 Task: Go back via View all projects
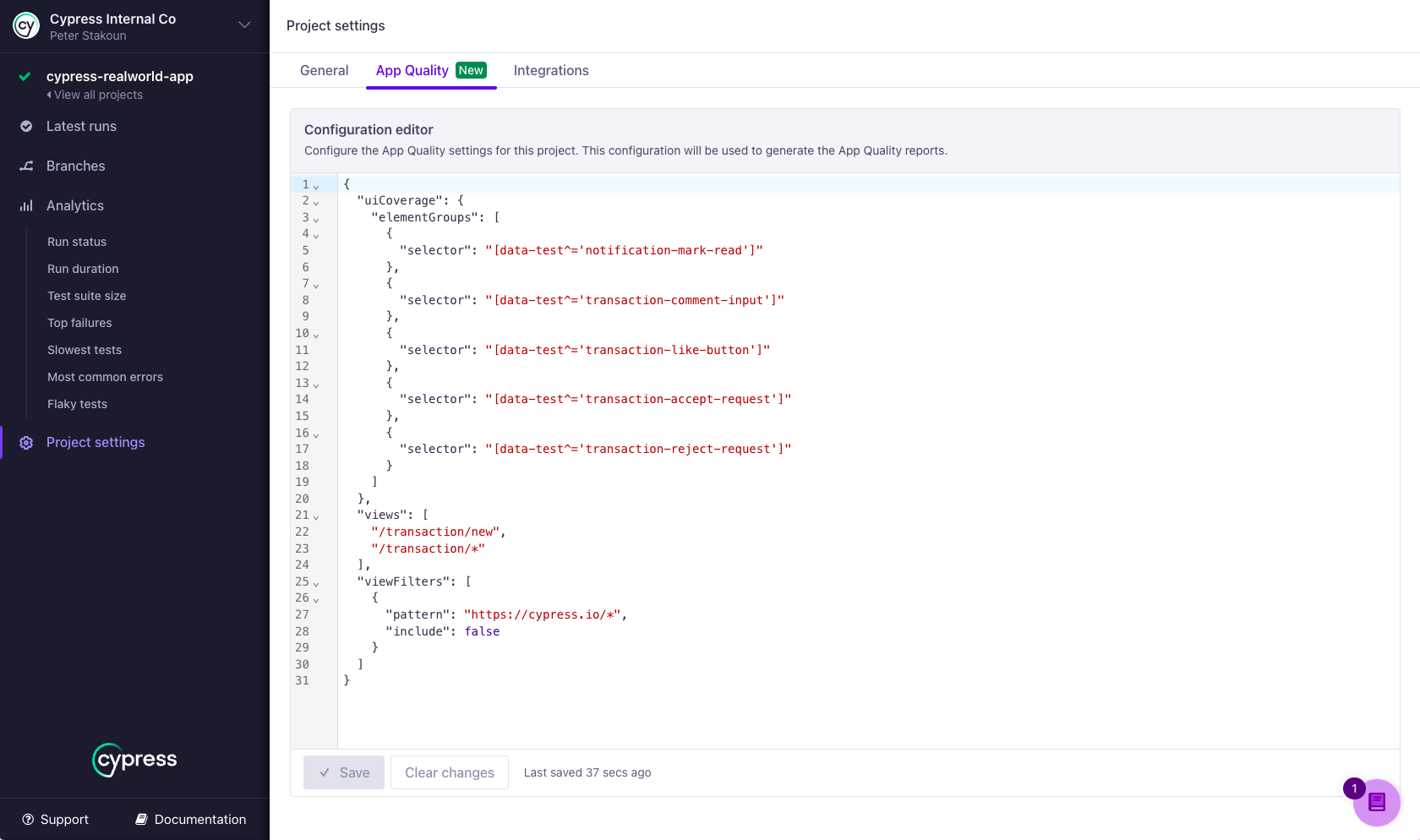point(95,95)
